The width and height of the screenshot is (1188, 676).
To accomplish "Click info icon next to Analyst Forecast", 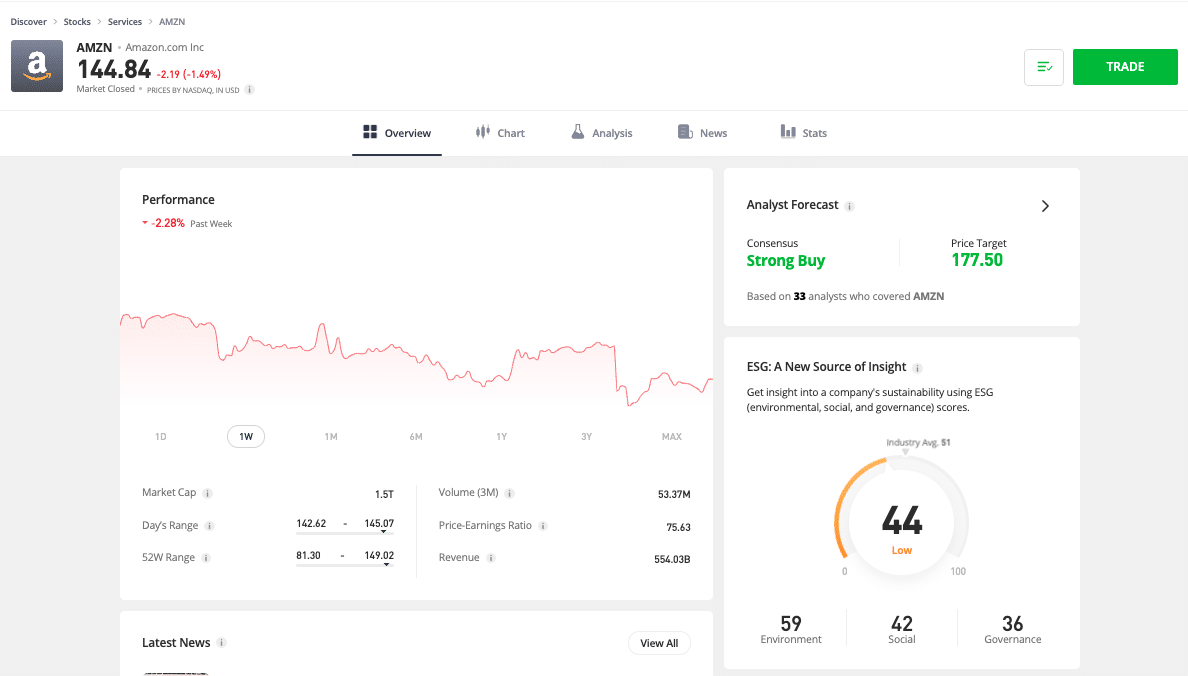I will pyautogui.click(x=850, y=206).
